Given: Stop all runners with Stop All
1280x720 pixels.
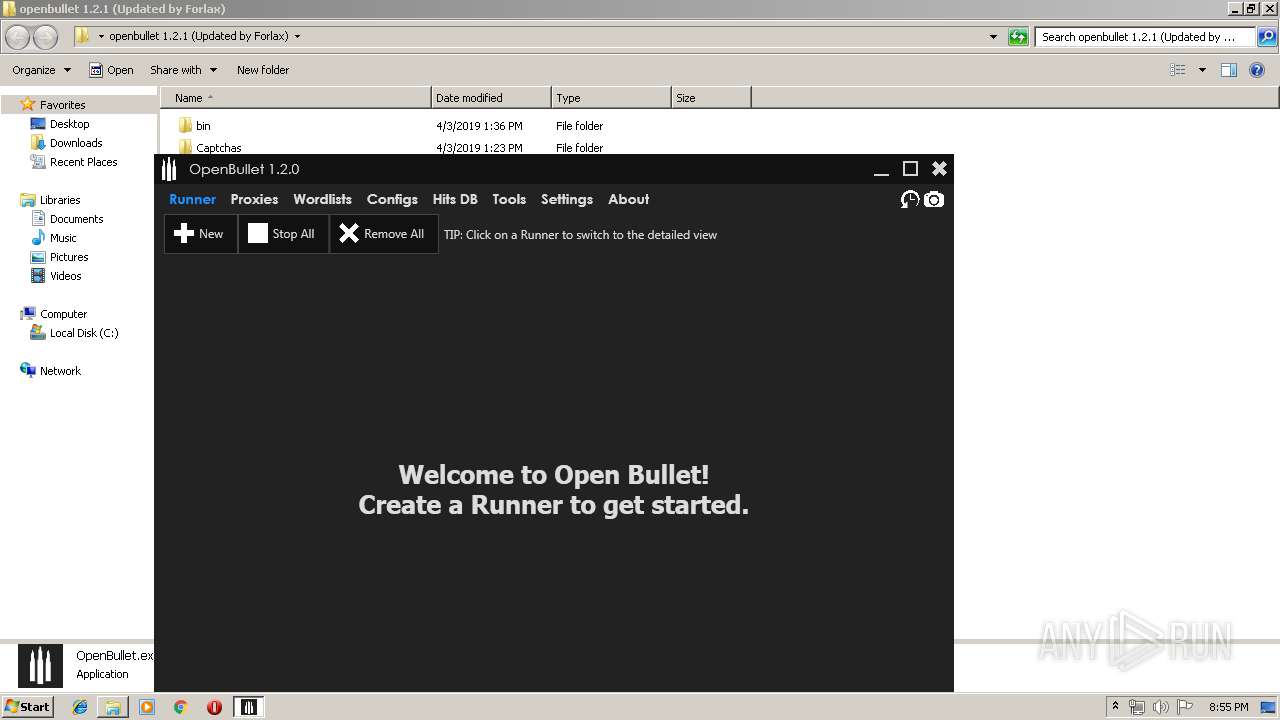Looking at the screenshot, I should click(x=283, y=234).
